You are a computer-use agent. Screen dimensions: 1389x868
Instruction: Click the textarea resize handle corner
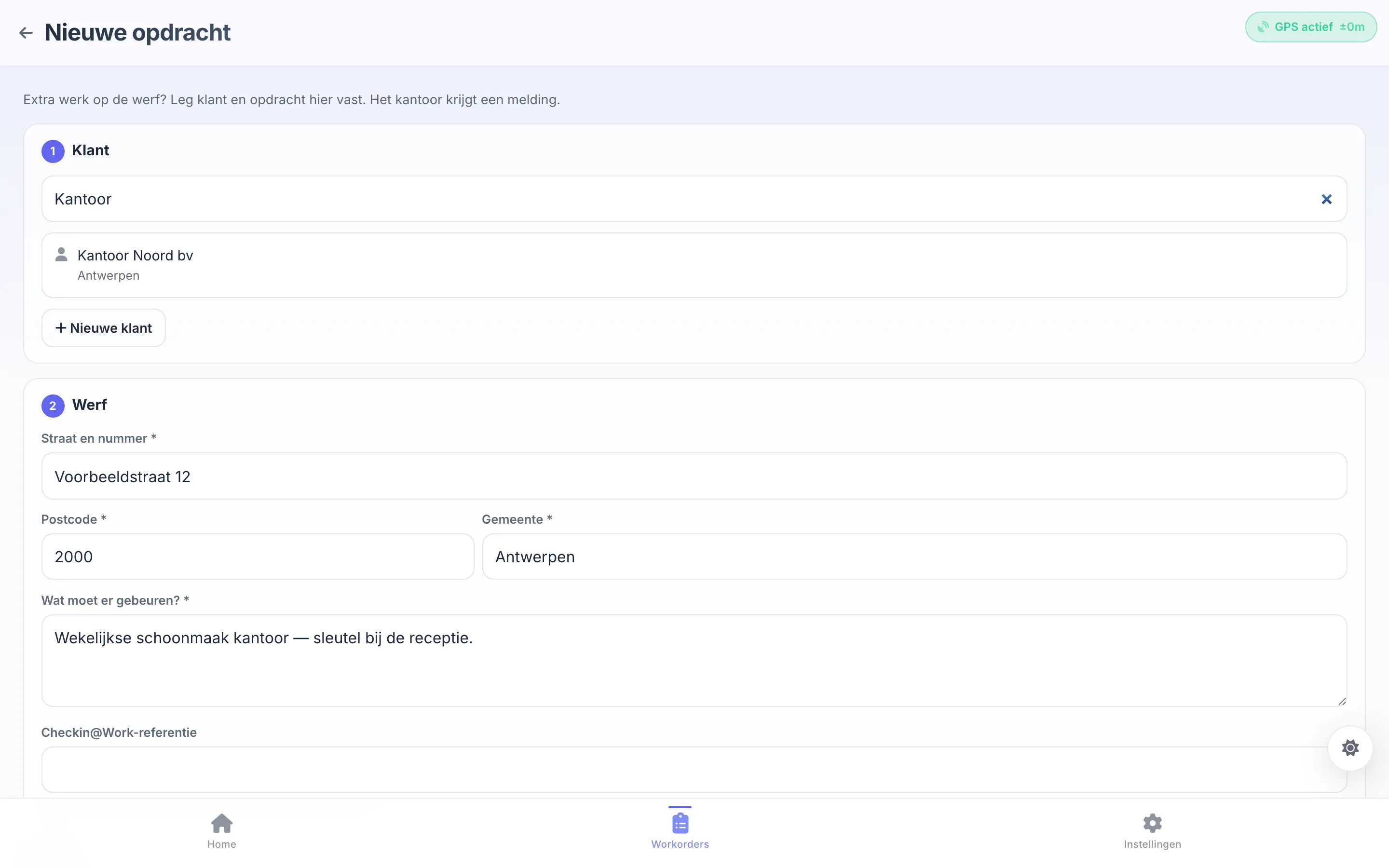click(1341, 702)
